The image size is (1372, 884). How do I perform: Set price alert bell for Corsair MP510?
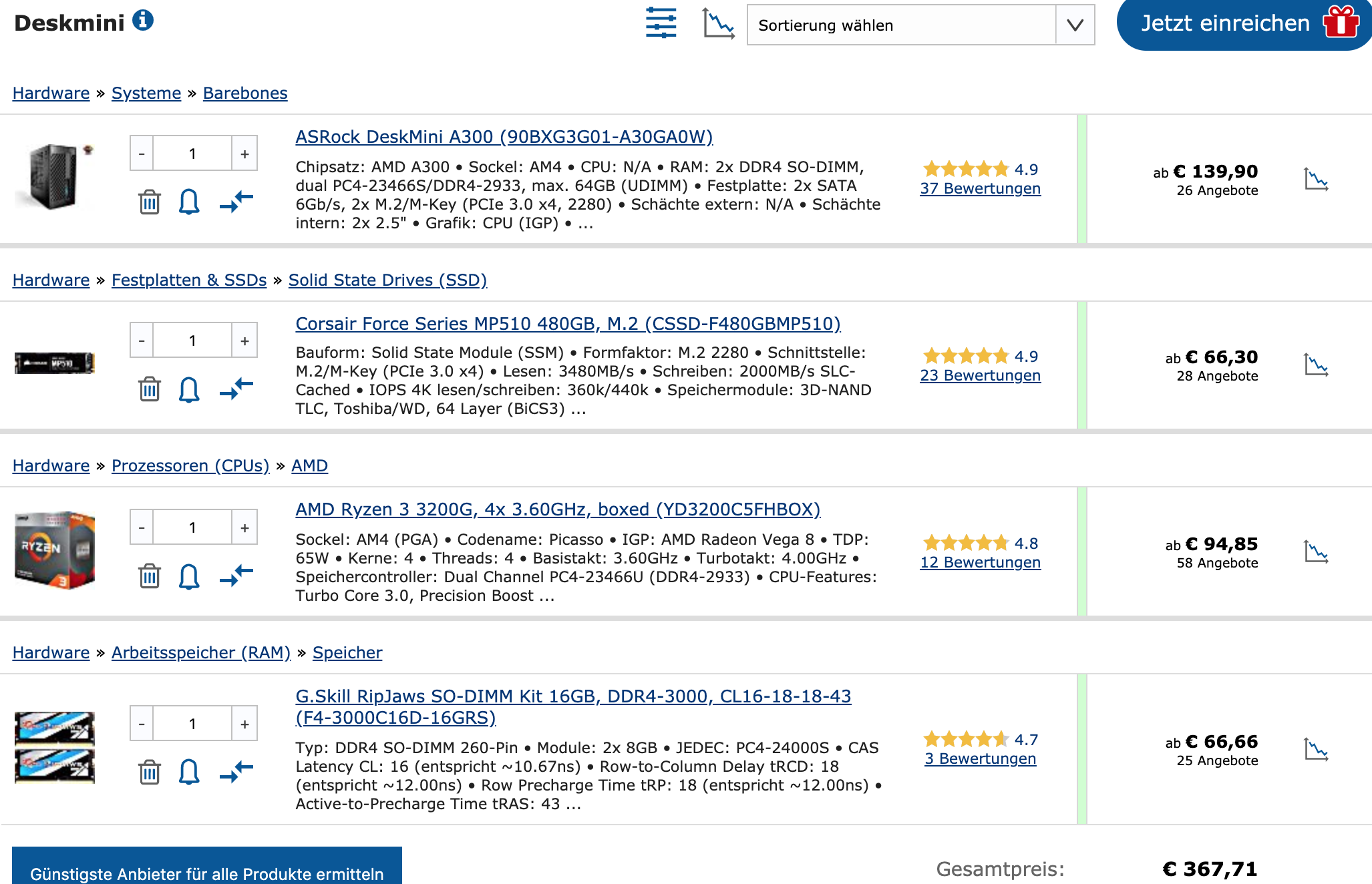click(189, 389)
